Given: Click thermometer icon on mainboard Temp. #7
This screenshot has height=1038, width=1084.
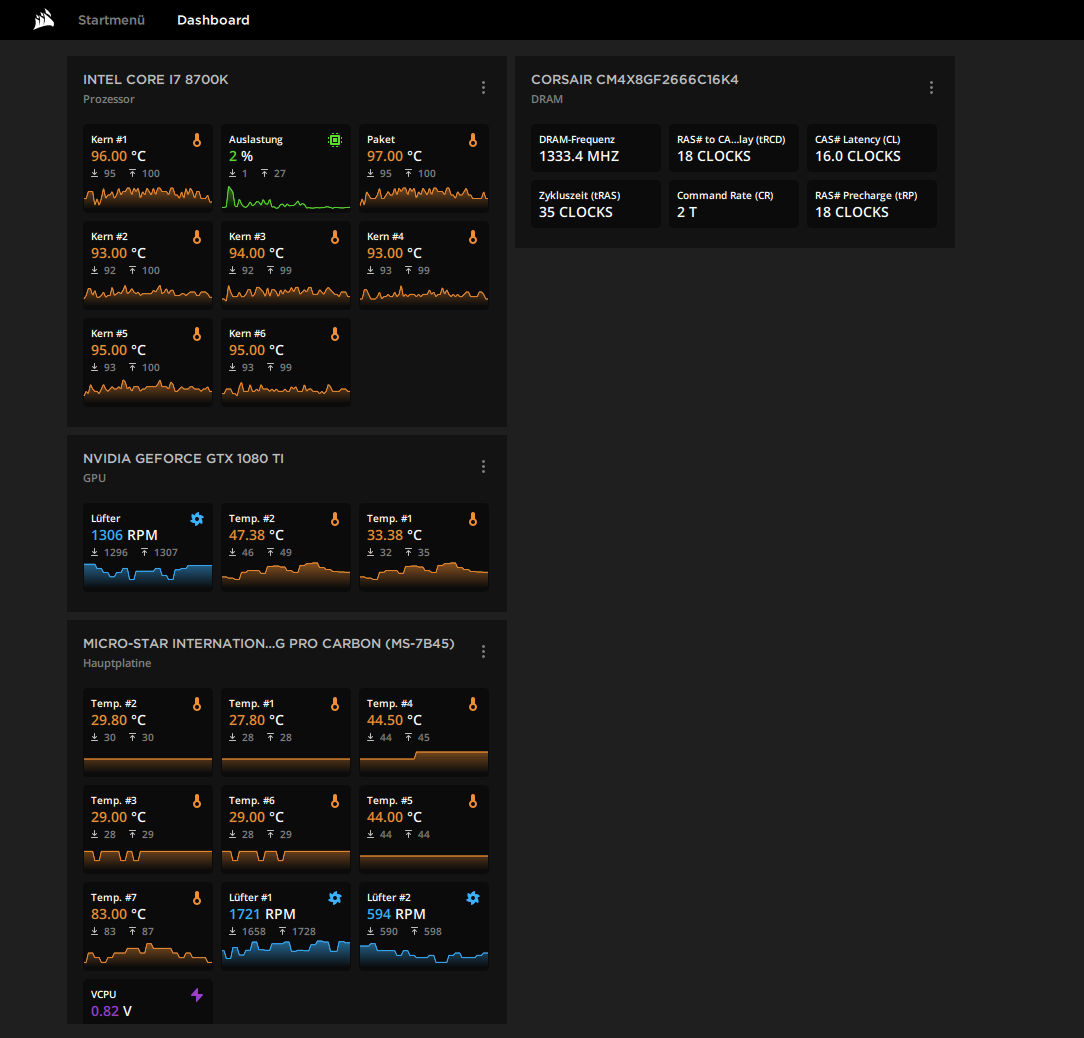Looking at the screenshot, I should coord(197,898).
